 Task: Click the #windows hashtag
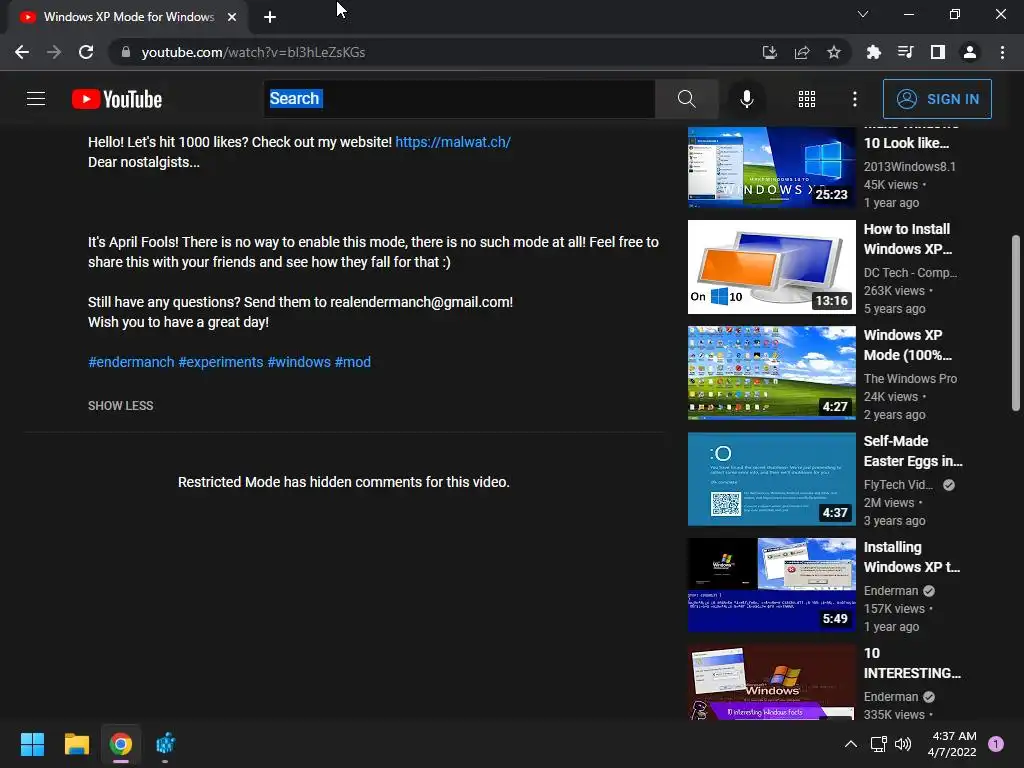pos(299,362)
